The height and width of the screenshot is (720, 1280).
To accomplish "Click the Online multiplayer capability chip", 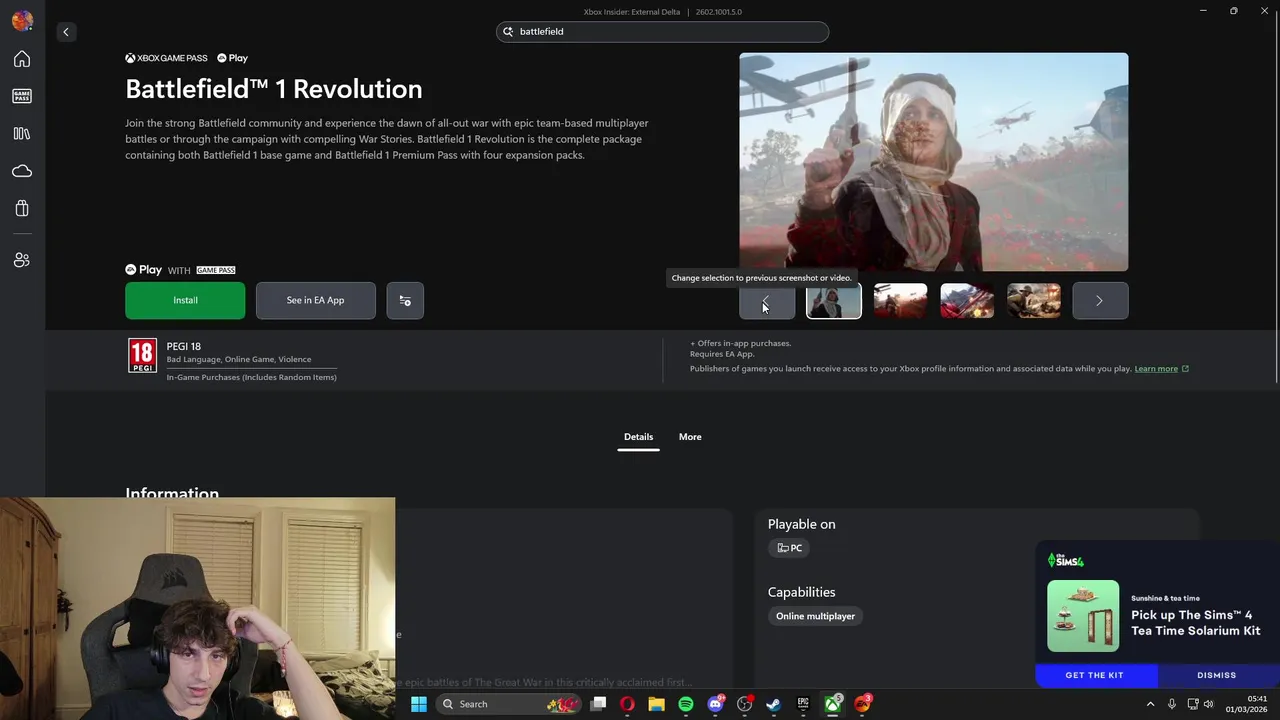I will coord(815,616).
